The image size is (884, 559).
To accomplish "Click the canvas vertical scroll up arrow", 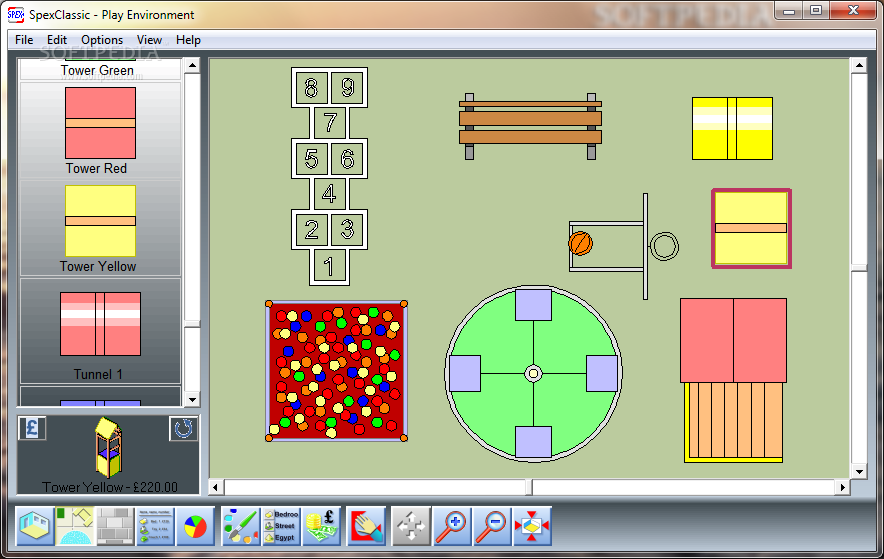I will click(x=859, y=65).
